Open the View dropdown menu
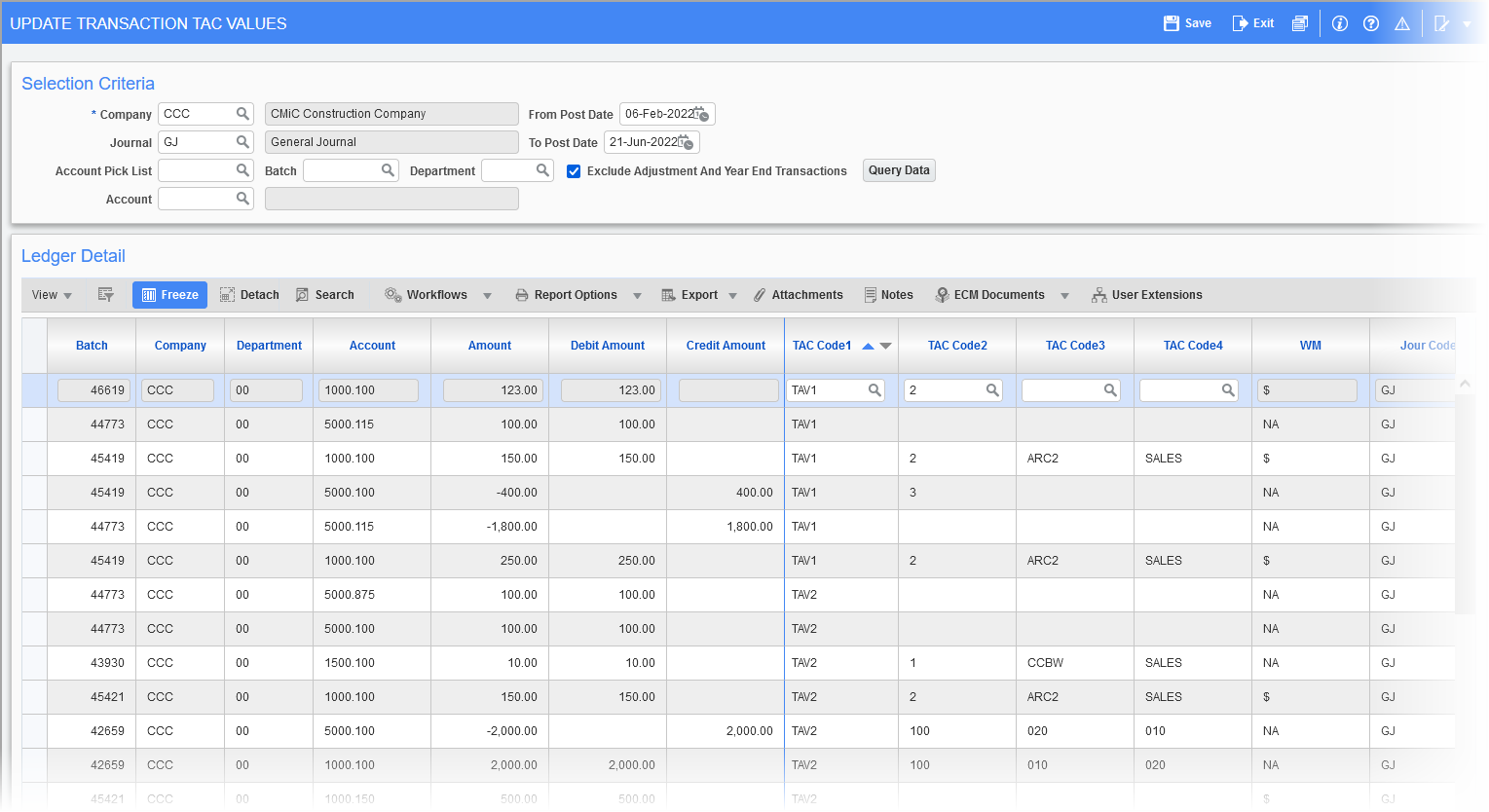 pos(52,294)
